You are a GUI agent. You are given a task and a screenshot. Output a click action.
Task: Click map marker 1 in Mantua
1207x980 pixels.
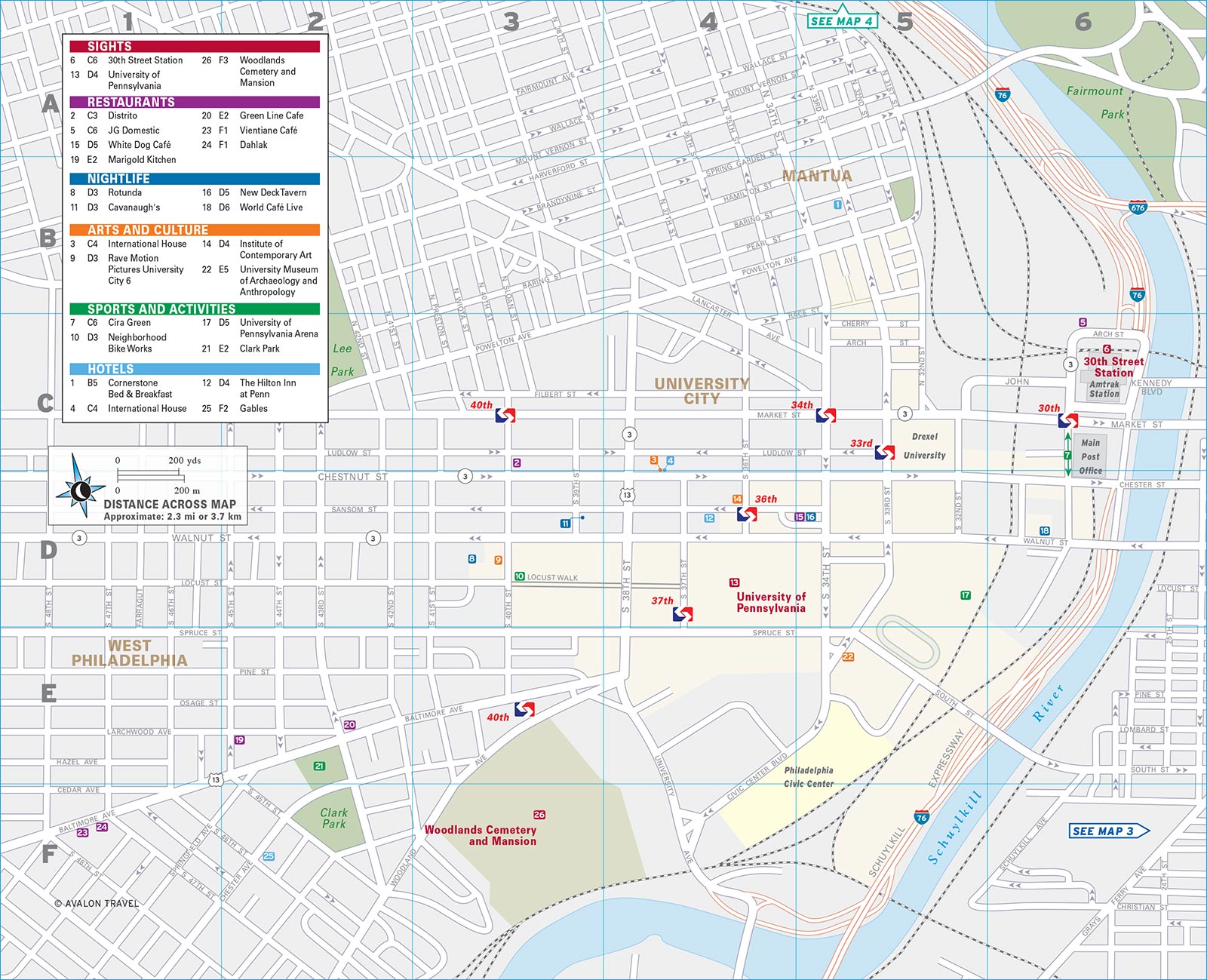(x=837, y=204)
